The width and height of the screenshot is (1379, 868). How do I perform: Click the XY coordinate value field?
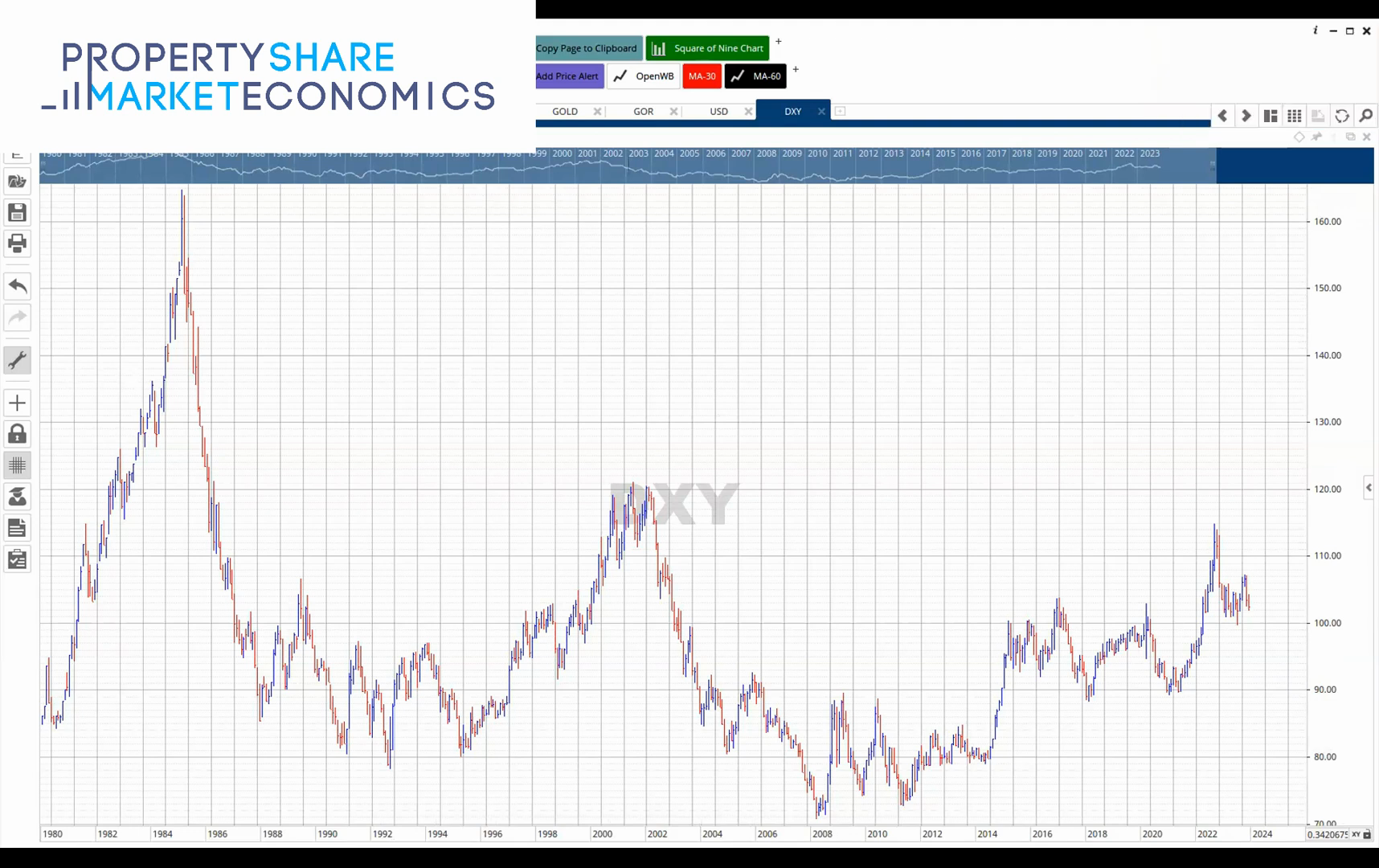[1327, 834]
